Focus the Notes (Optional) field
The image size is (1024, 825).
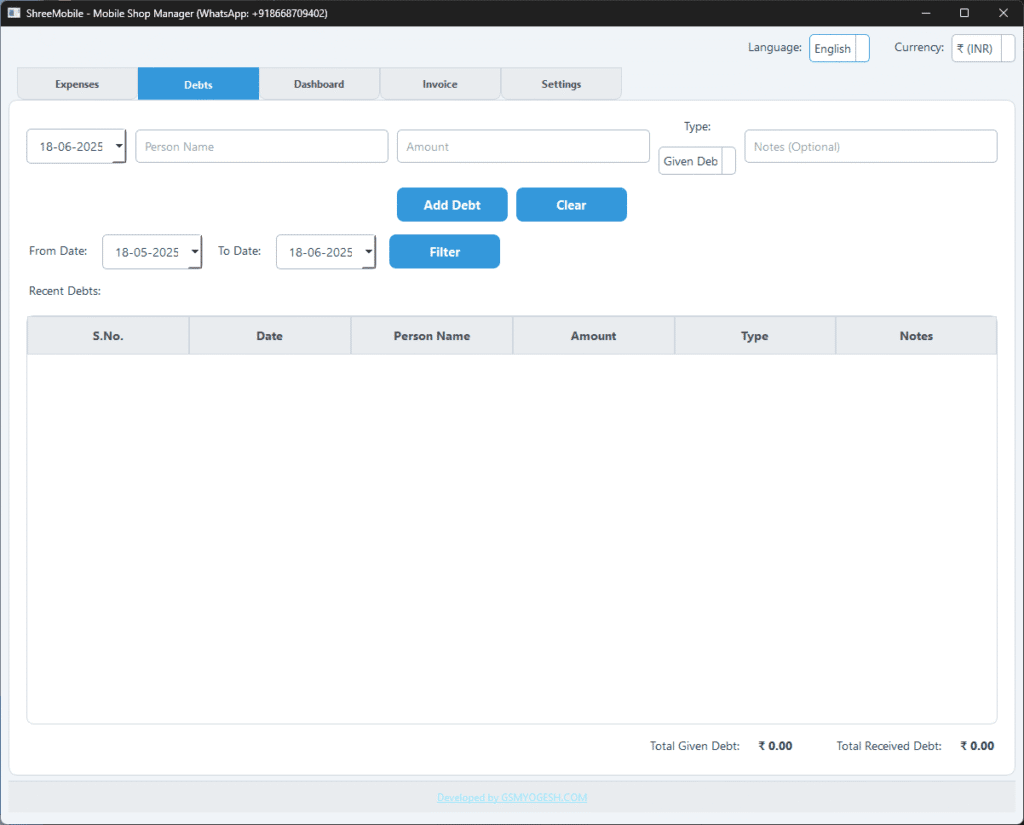[x=871, y=146]
